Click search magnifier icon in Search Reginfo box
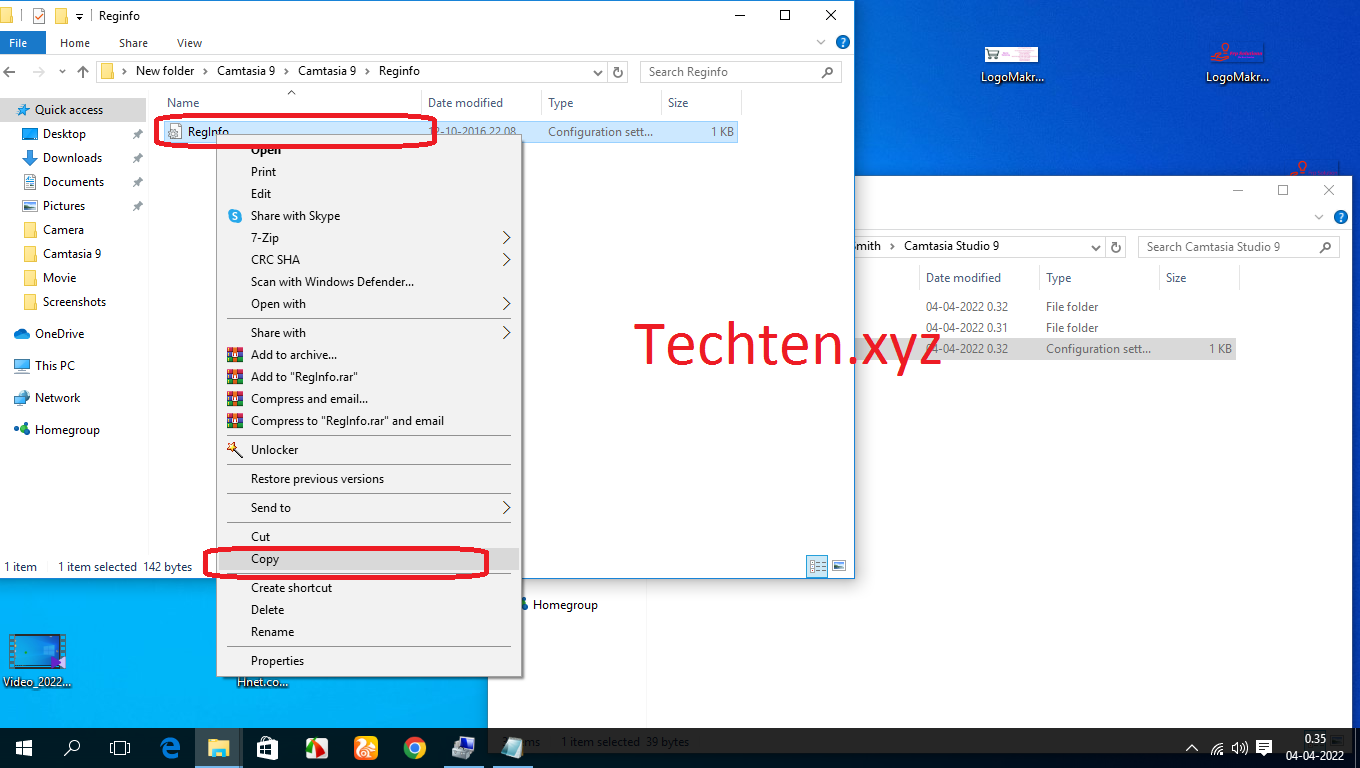Viewport: 1360px width, 768px height. [827, 72]
